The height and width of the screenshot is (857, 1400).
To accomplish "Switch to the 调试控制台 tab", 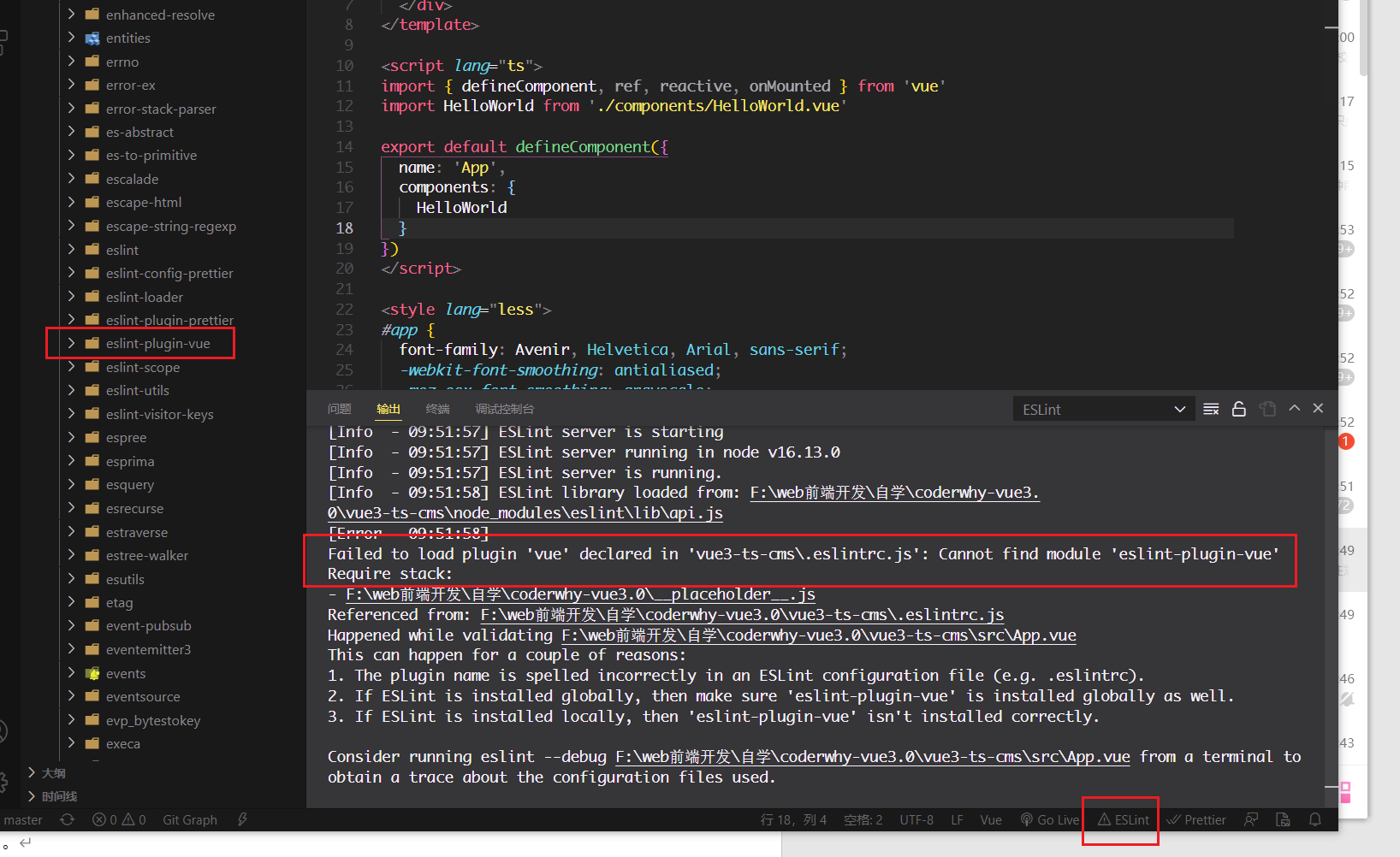I will coord(504,409).
